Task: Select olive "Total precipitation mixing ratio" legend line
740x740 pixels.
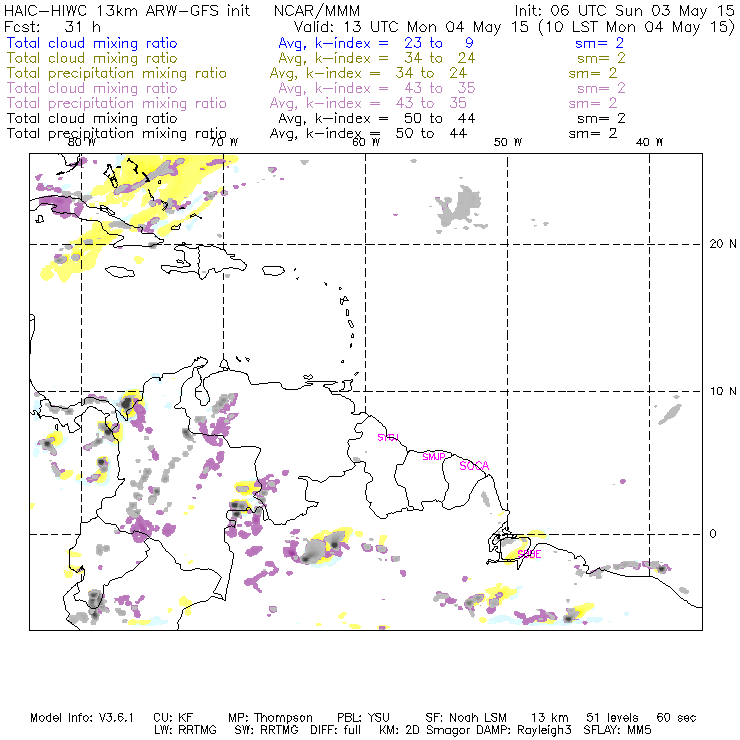Action: 117,73
